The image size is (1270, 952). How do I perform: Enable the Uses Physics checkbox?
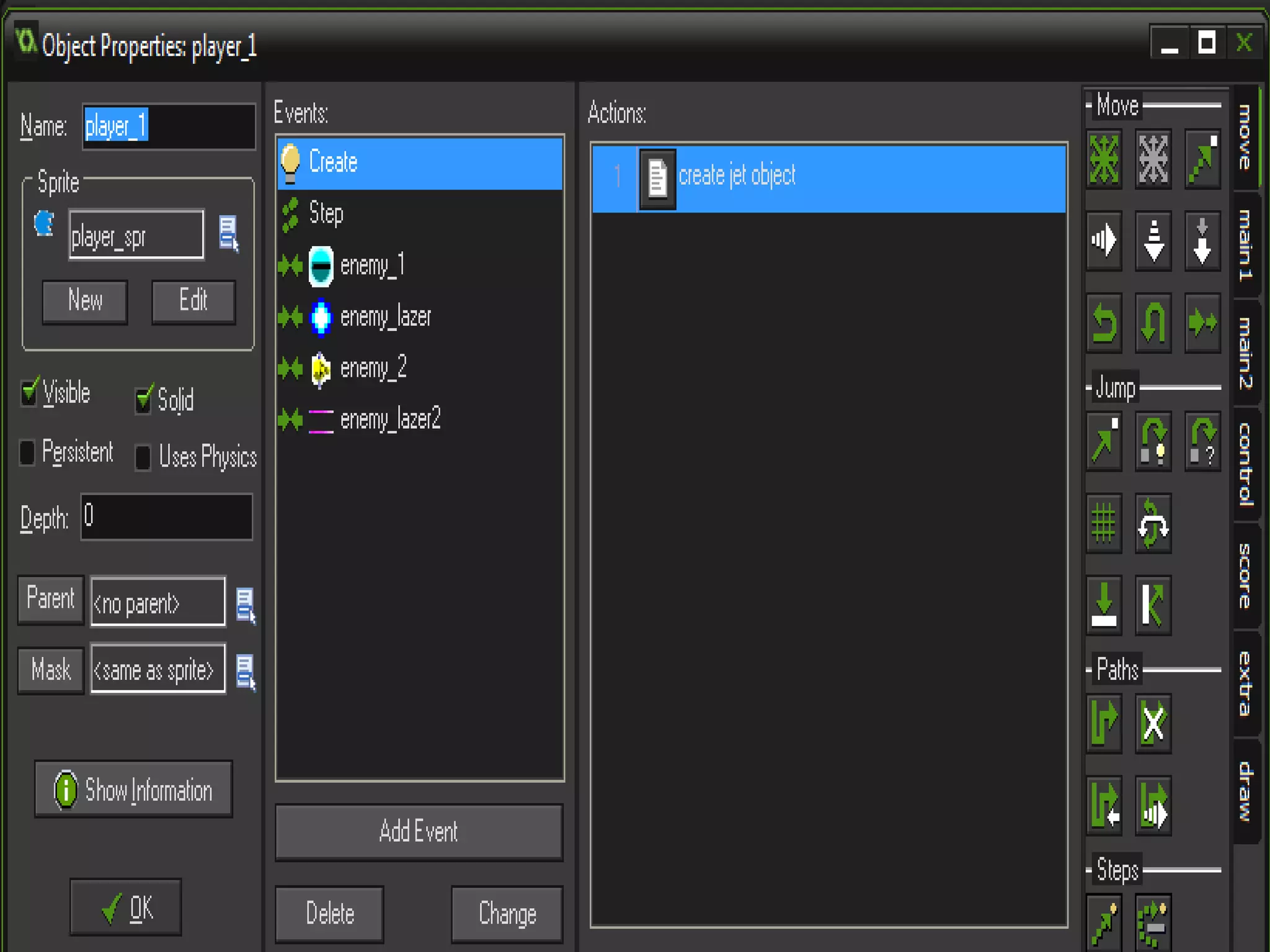[143, 457]
